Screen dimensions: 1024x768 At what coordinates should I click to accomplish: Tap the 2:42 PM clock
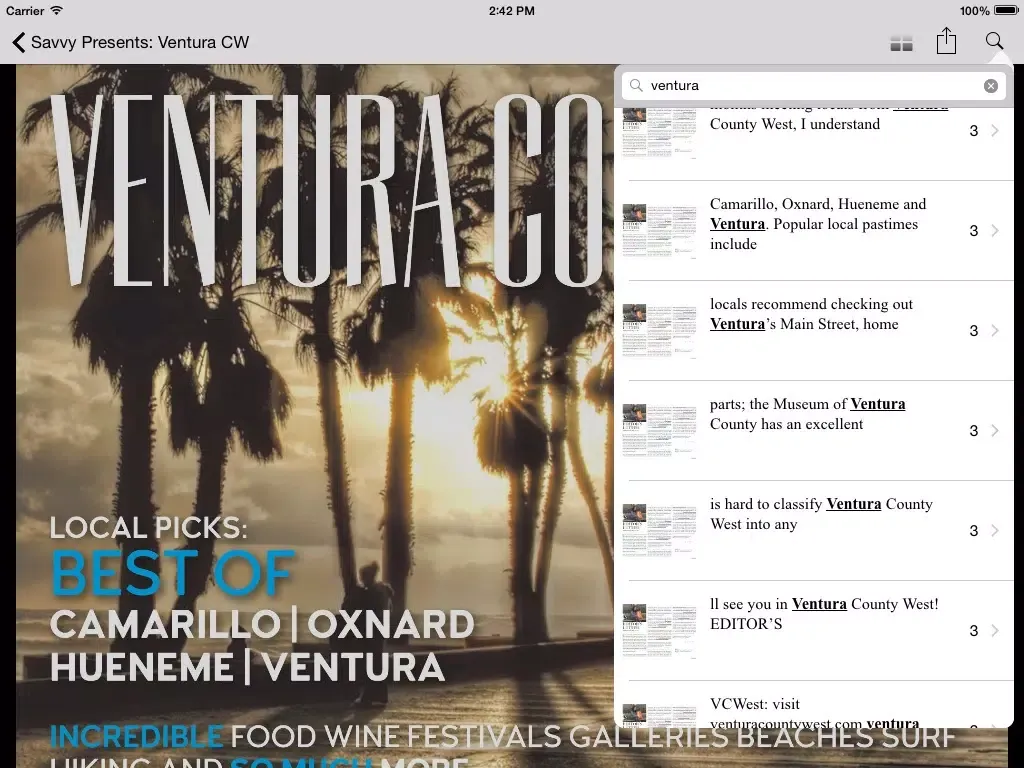pos(511,10)
